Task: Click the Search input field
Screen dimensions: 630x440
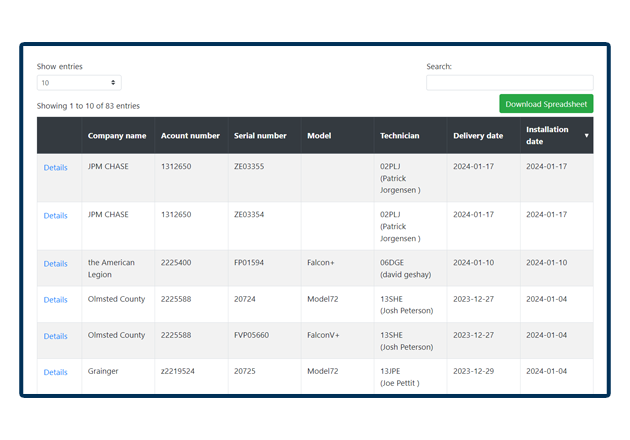Action: point(509,83)
